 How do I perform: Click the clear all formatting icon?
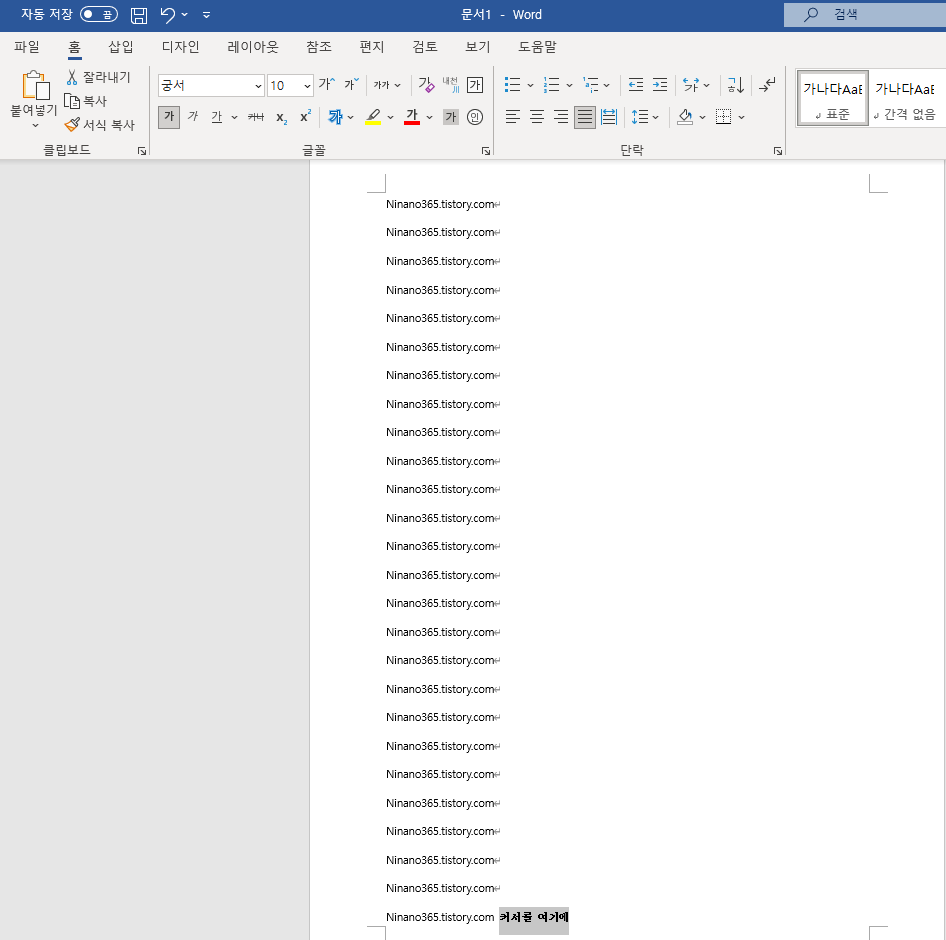427,84
